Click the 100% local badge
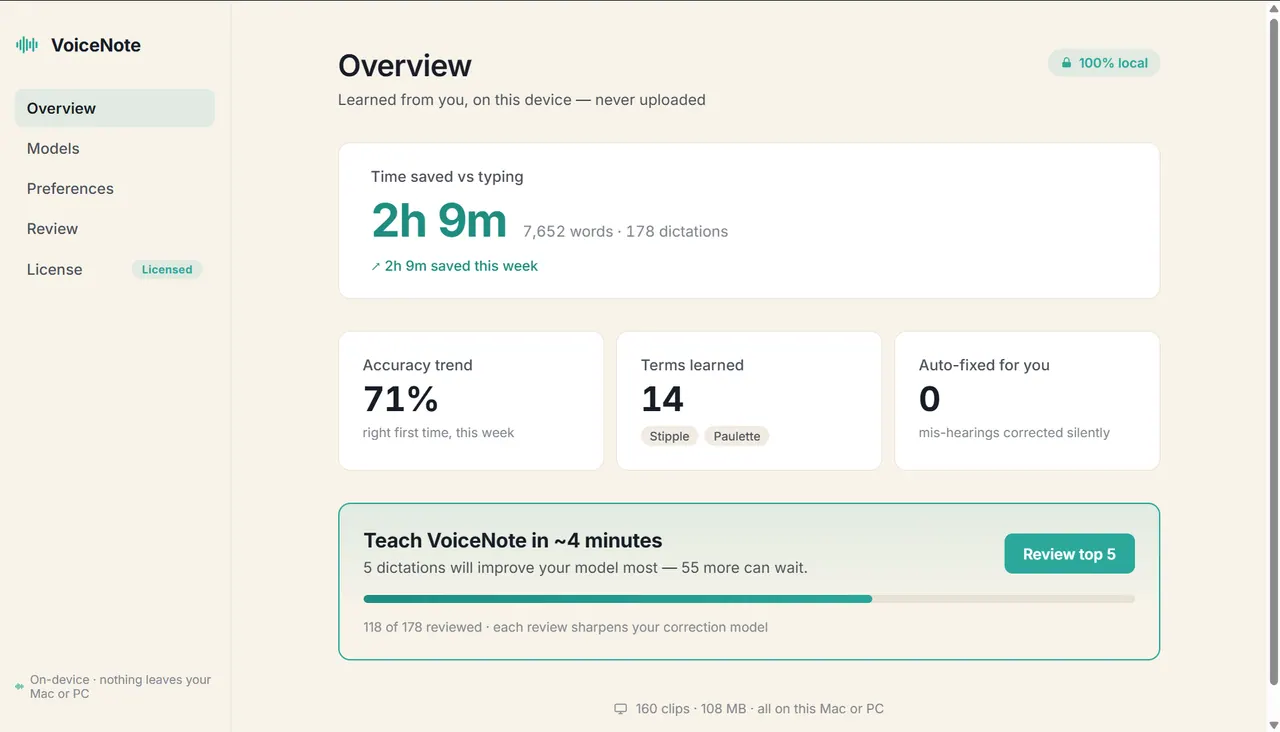 click(x=1103, y=63)
